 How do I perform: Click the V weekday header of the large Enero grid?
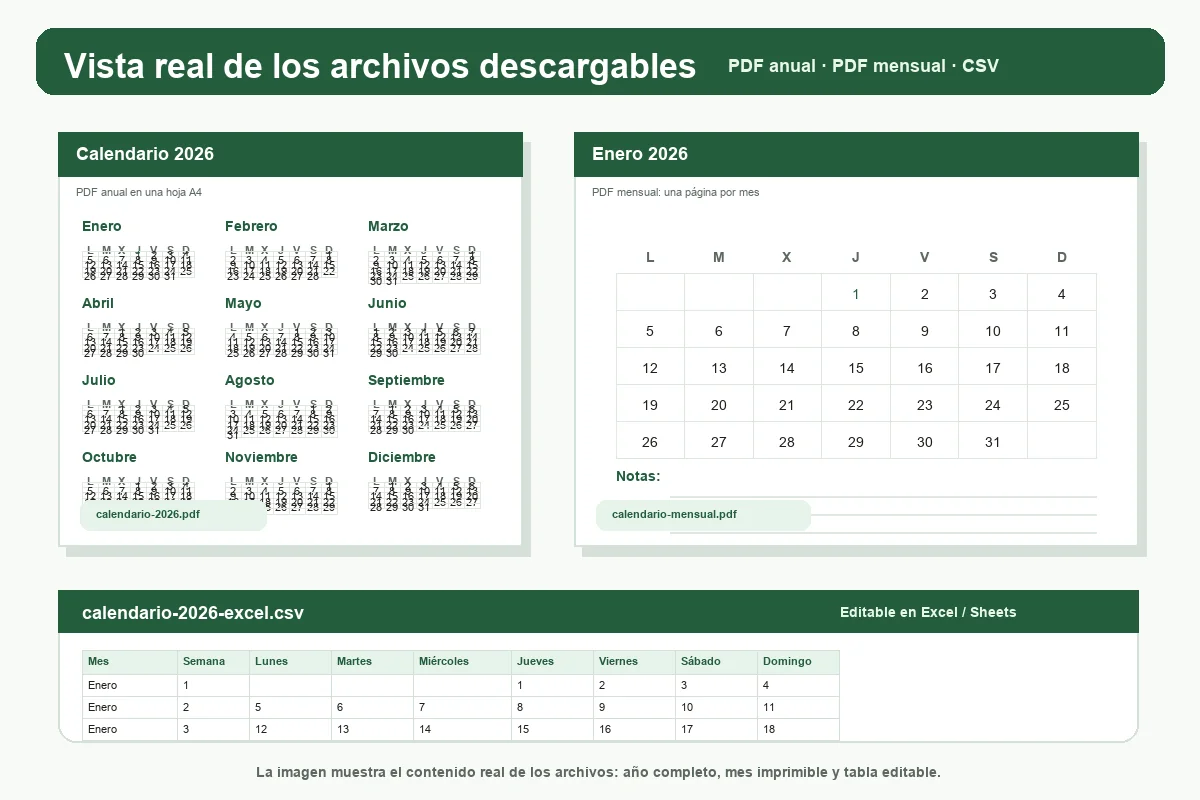point(924,257)
